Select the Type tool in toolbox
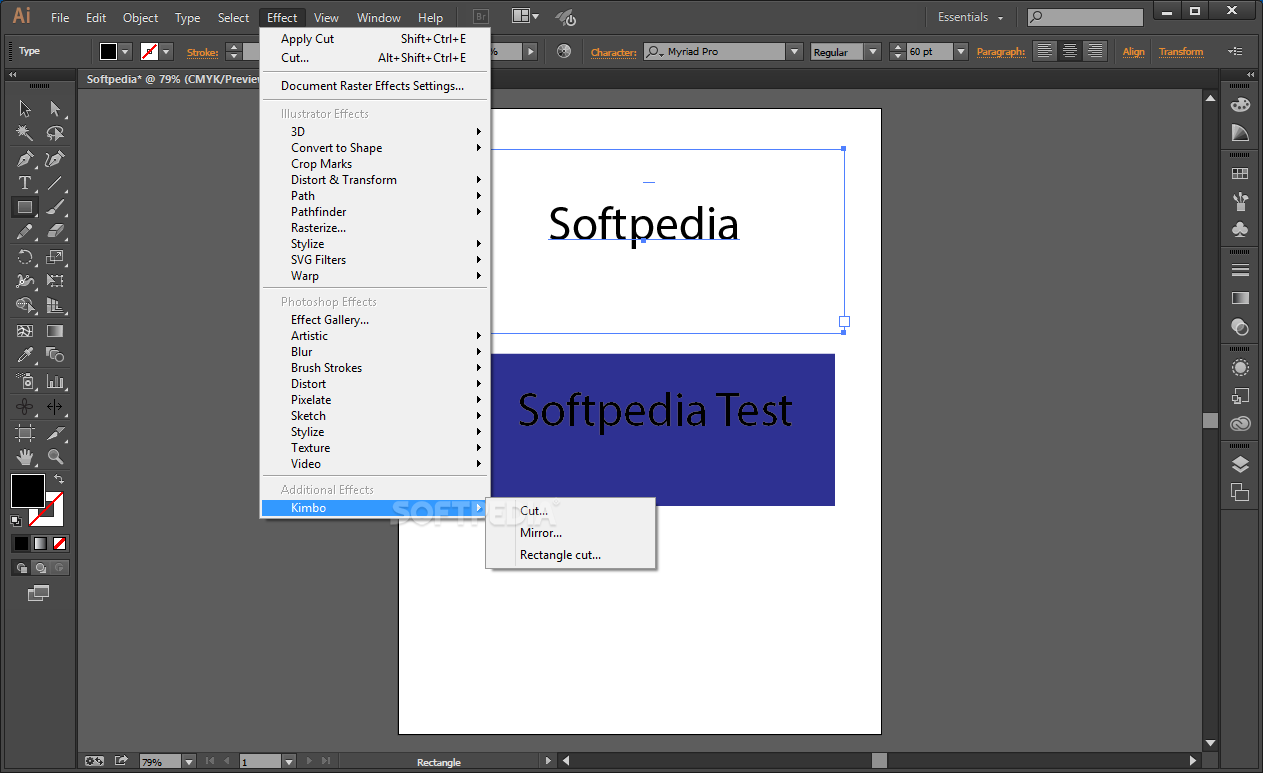 coord(25,183)
